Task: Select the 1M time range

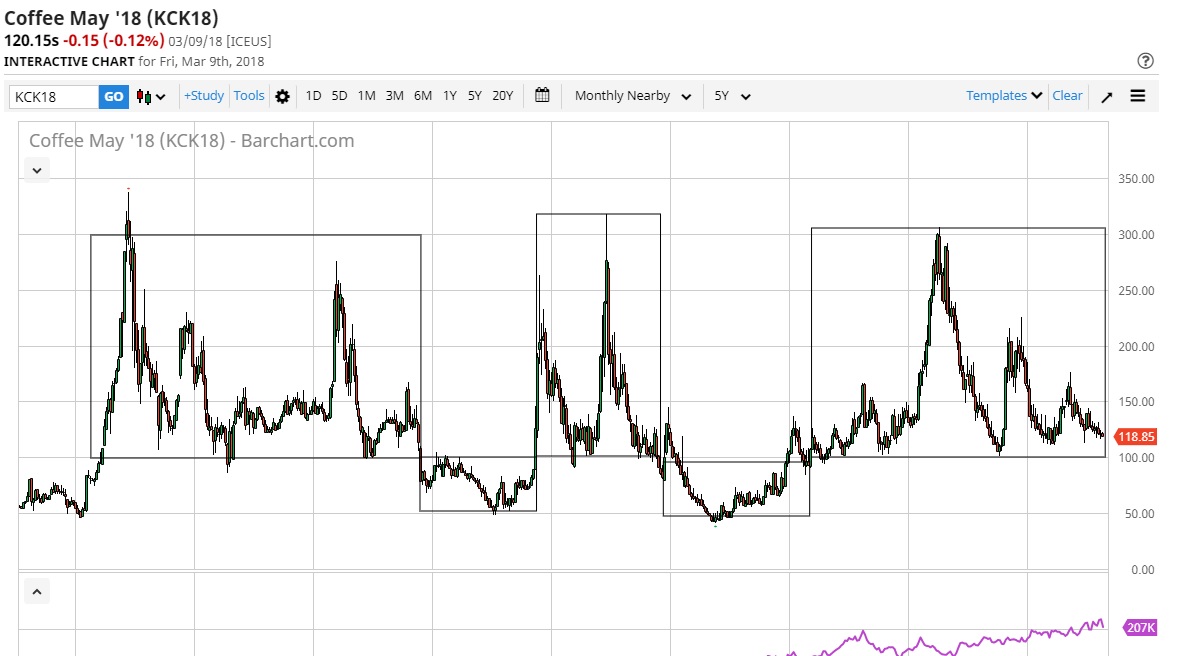Action: pyautogui.click(x=366, y=95)
